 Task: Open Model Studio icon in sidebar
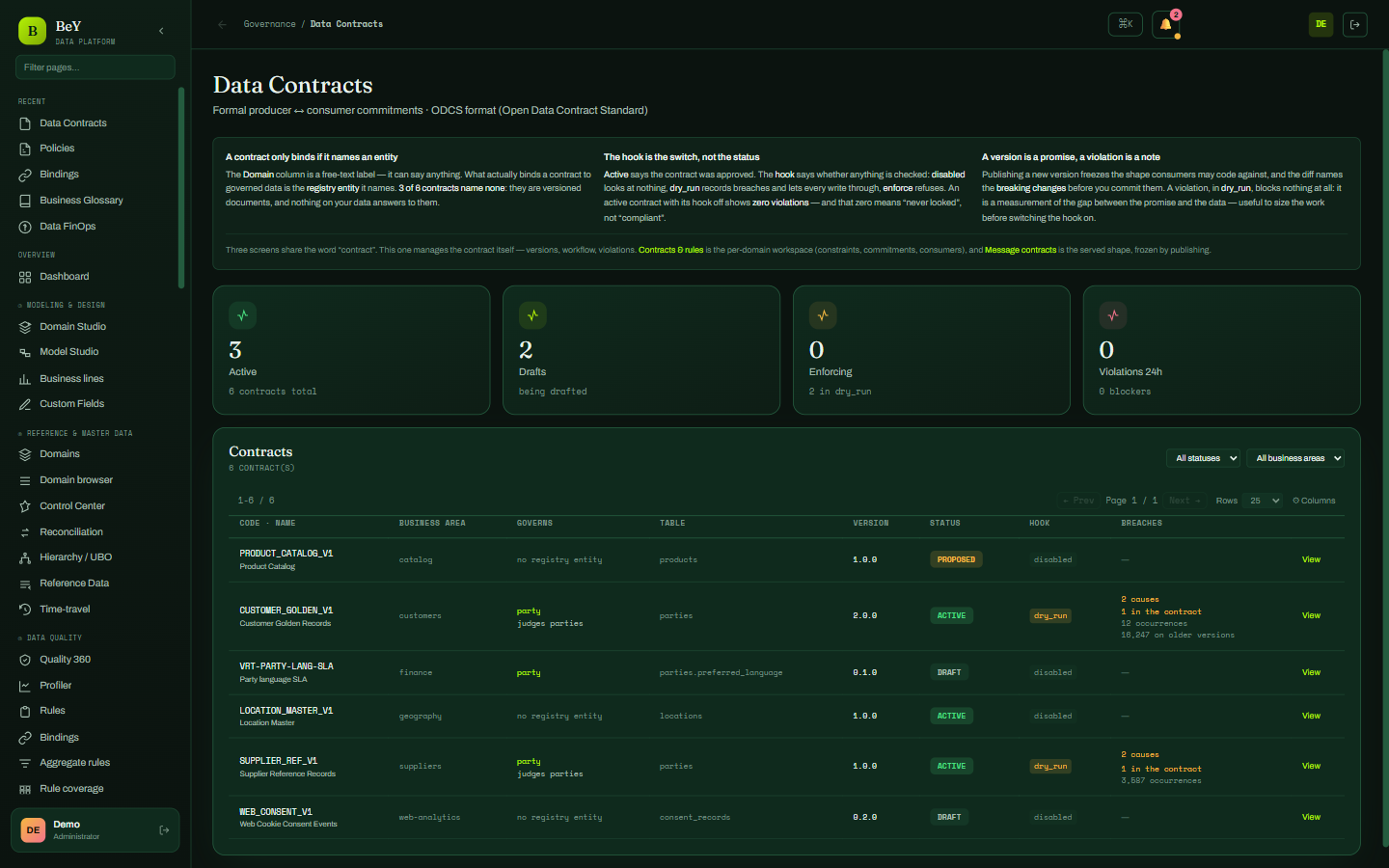coord(25,352)
